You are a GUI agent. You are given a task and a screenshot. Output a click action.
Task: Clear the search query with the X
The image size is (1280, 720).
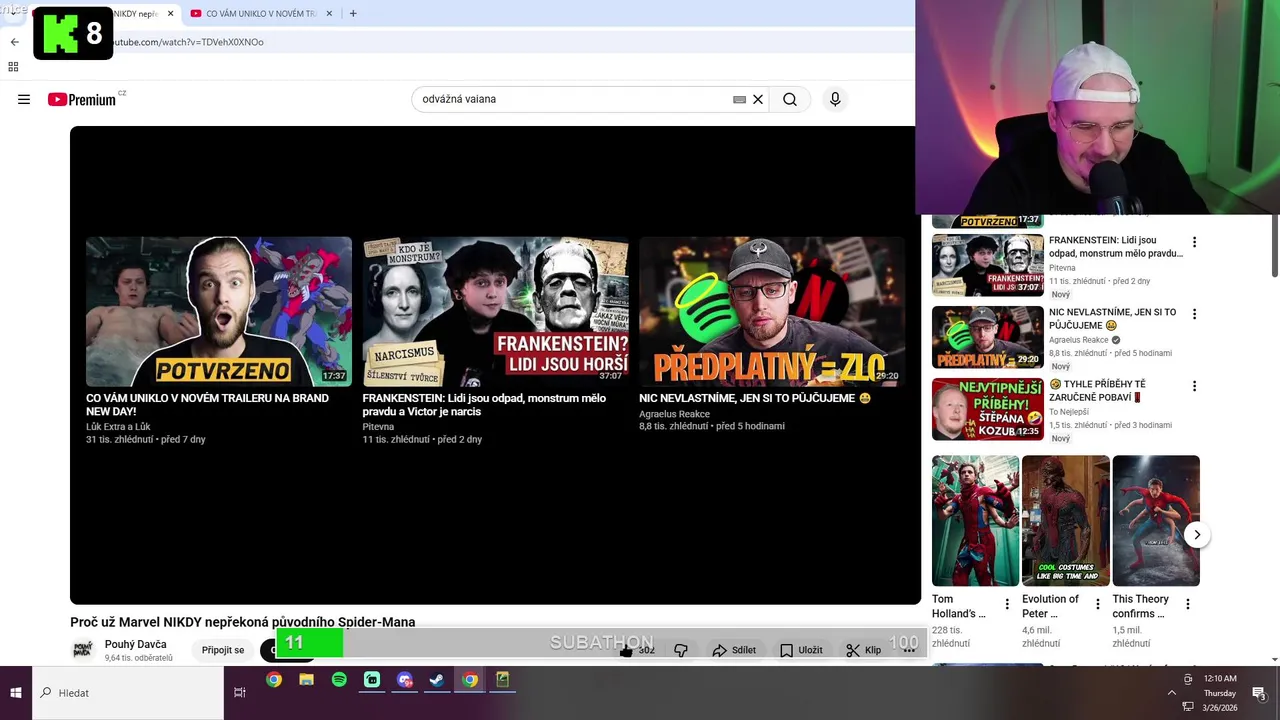[x=758, y=99]
